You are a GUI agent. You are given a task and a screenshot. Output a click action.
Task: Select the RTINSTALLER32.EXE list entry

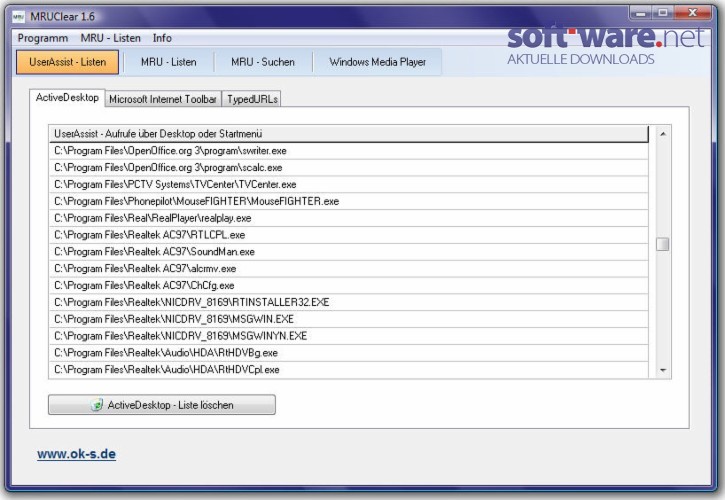[x=349, y=302]
